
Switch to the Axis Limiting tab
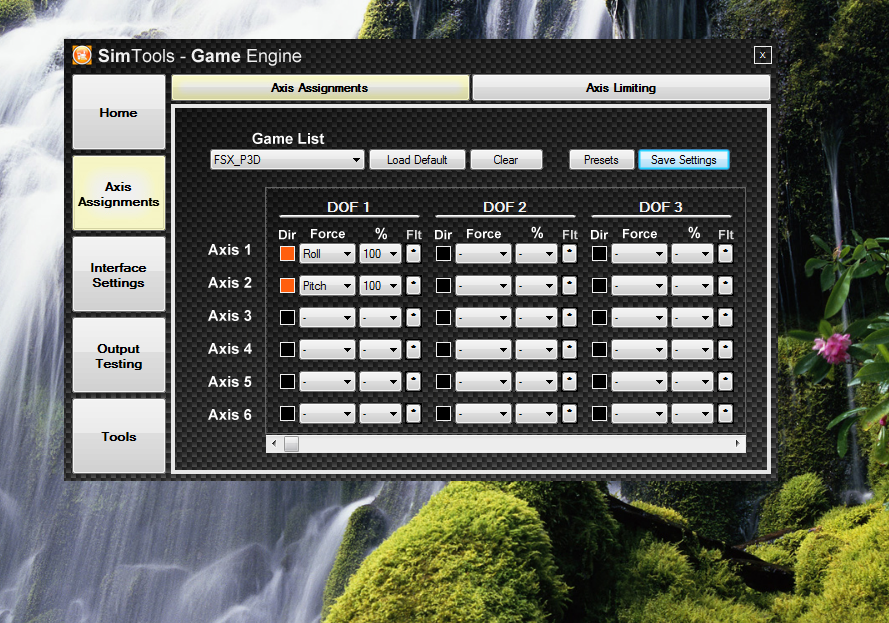pos(621,88)
